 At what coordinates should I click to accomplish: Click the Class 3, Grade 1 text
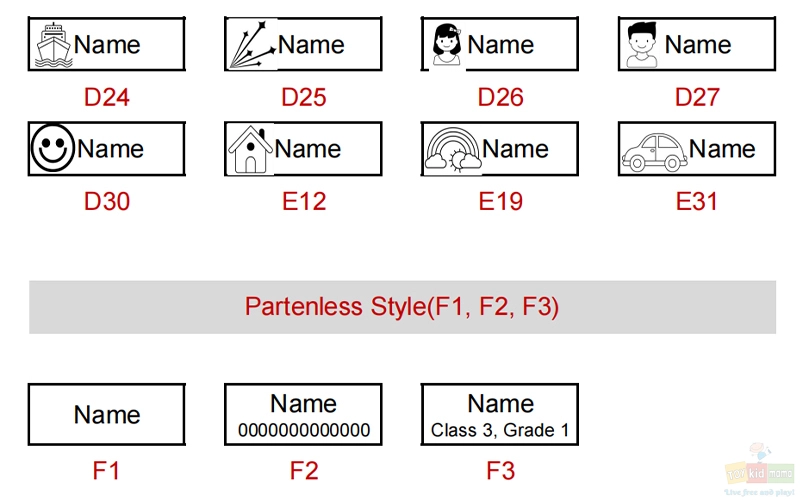click(500, 430)
